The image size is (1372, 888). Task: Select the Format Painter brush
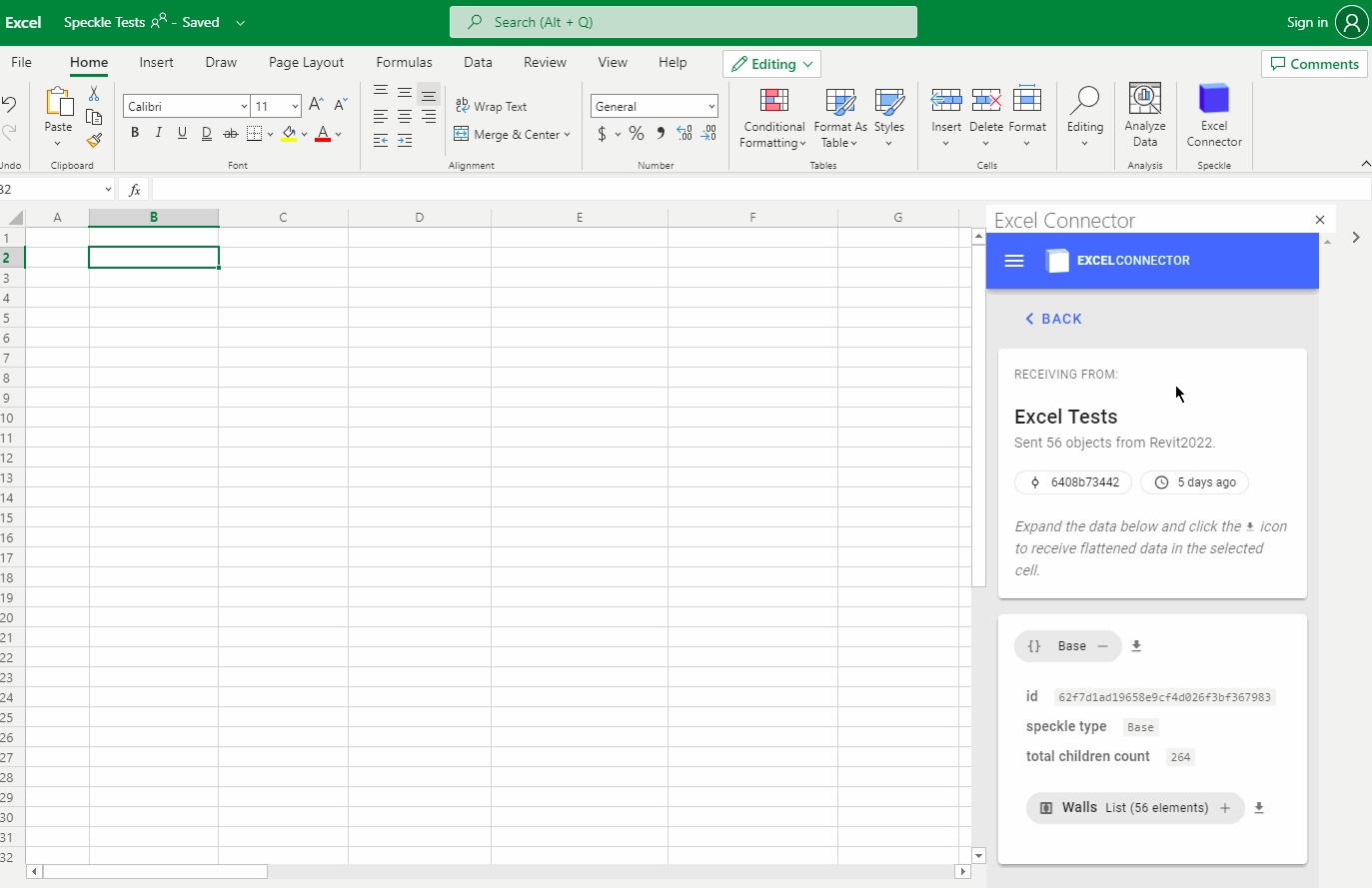[94, 141]
